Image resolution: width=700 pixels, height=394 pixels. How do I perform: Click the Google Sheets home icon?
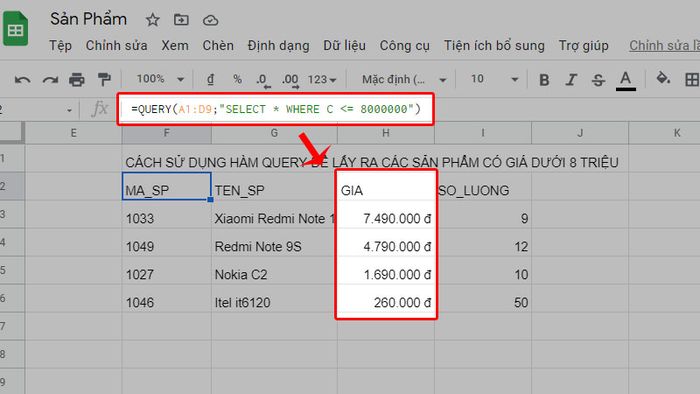(16, 29)
